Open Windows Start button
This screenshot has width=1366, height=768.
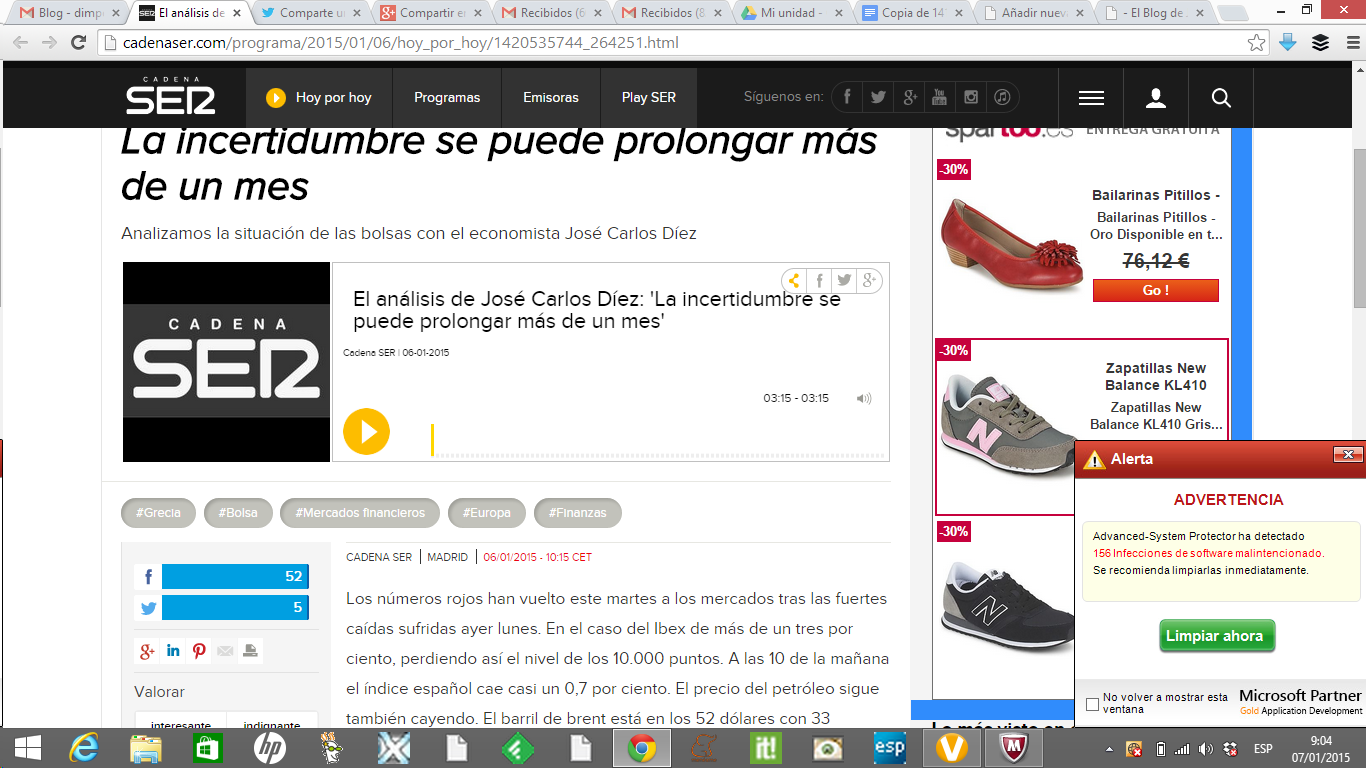coord(27,748)
